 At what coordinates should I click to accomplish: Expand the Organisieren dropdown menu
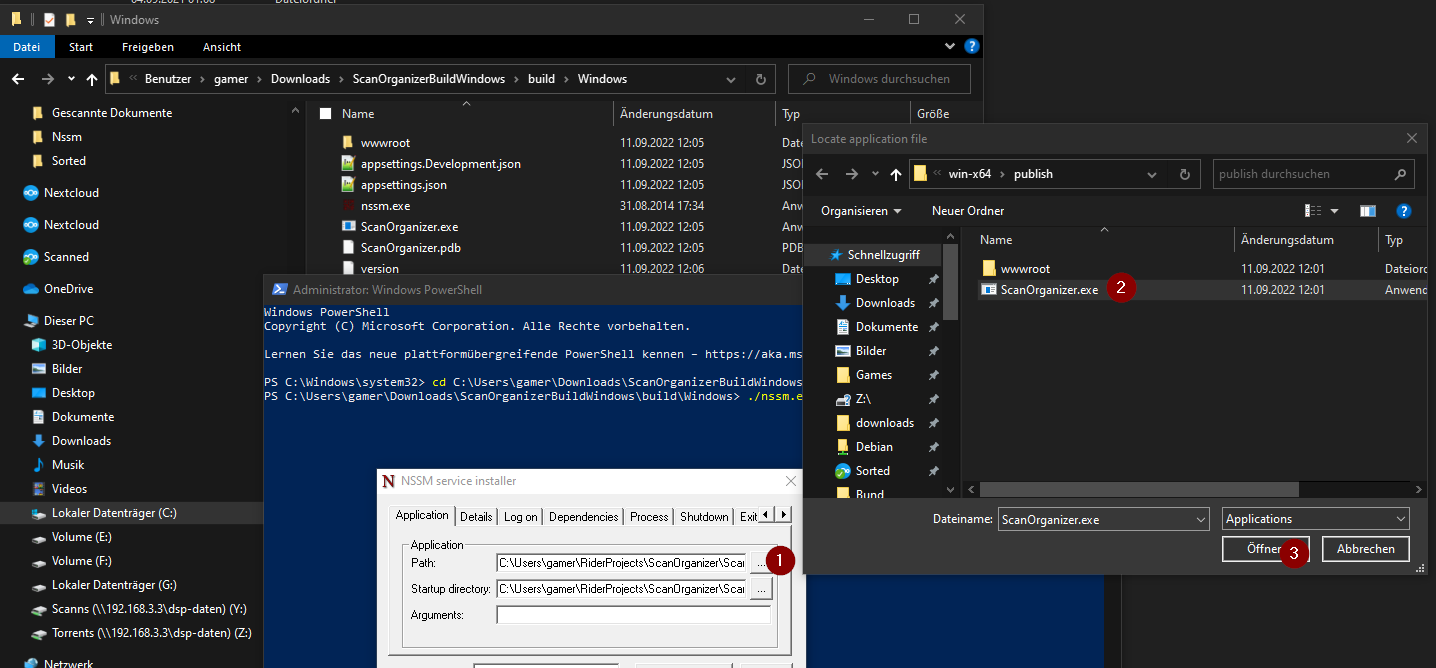pyautogui.click(x=861, y=211)
